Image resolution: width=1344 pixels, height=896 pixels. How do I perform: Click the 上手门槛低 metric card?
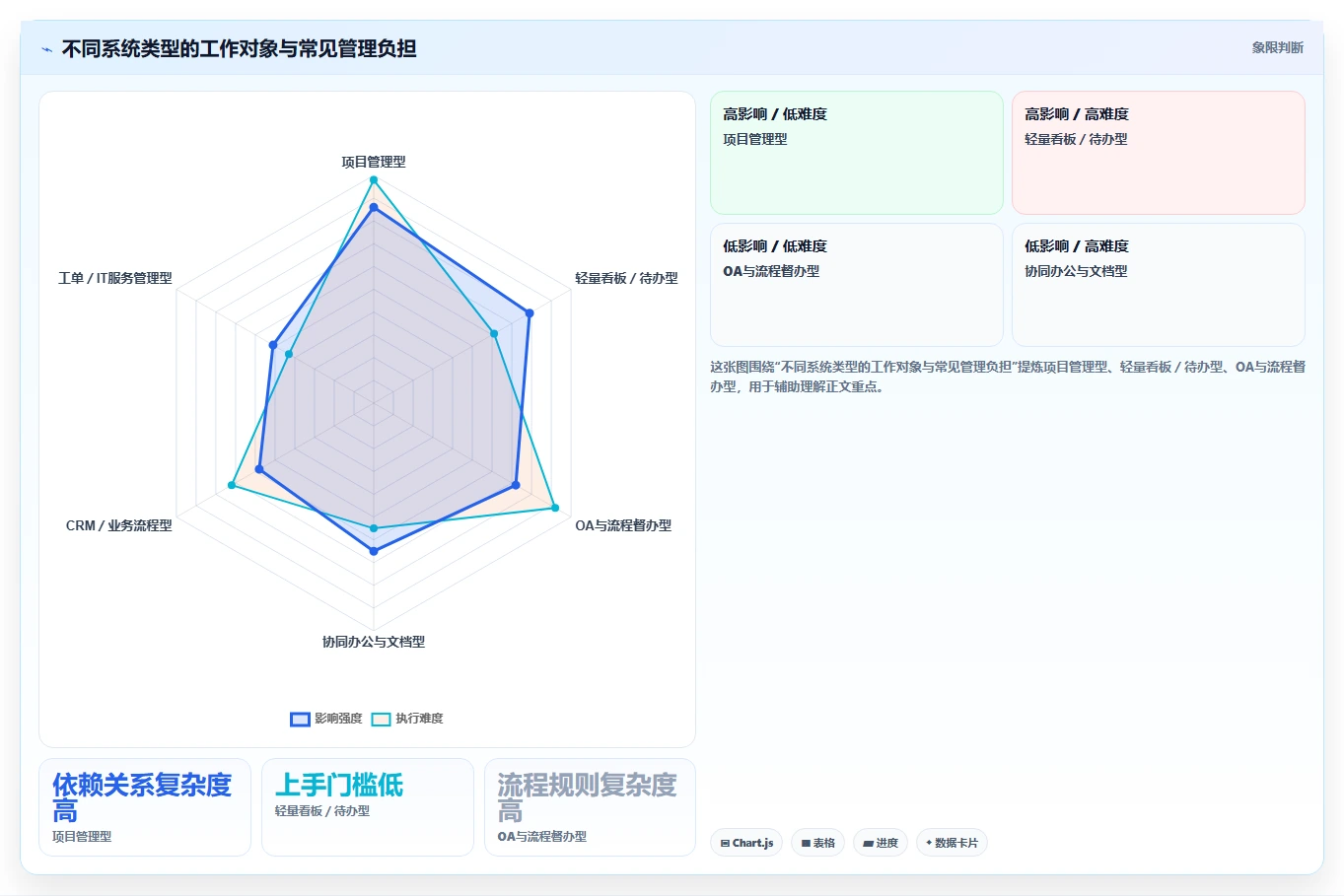(368, 807)
